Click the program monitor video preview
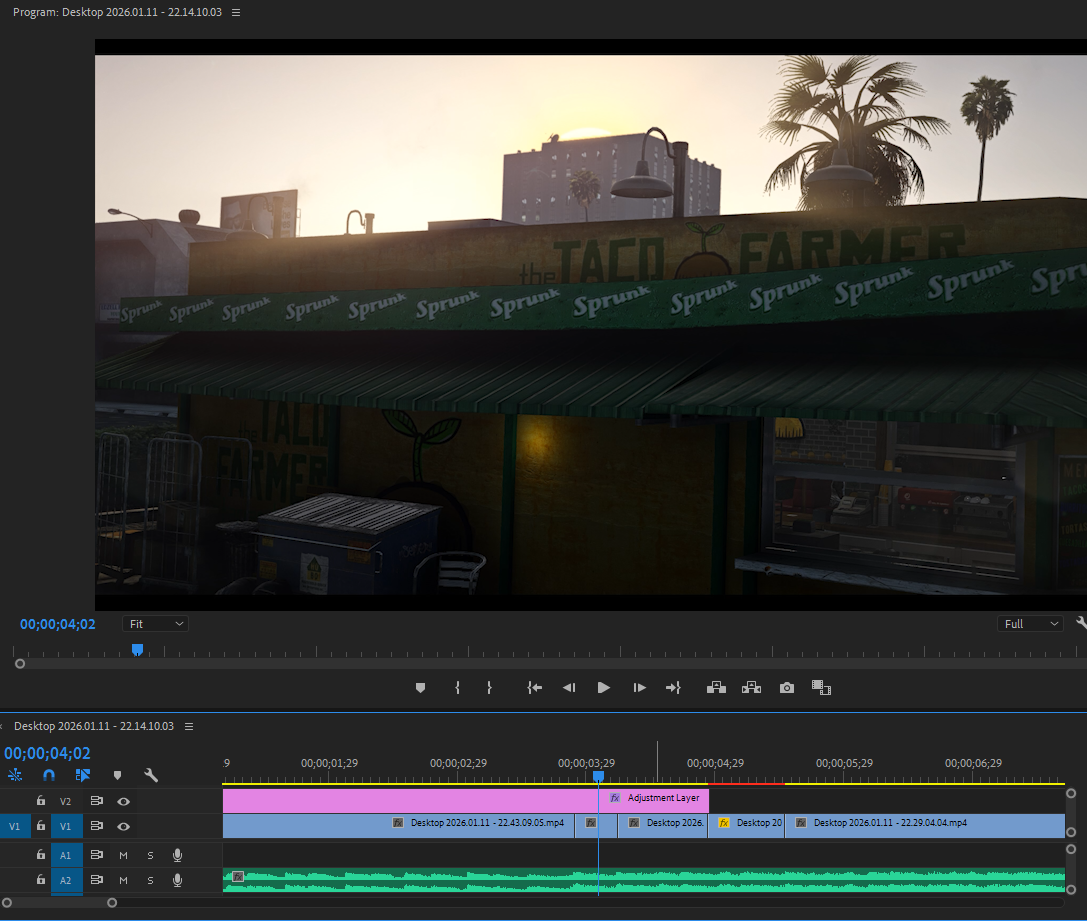1087x921 pixels. 591,324
